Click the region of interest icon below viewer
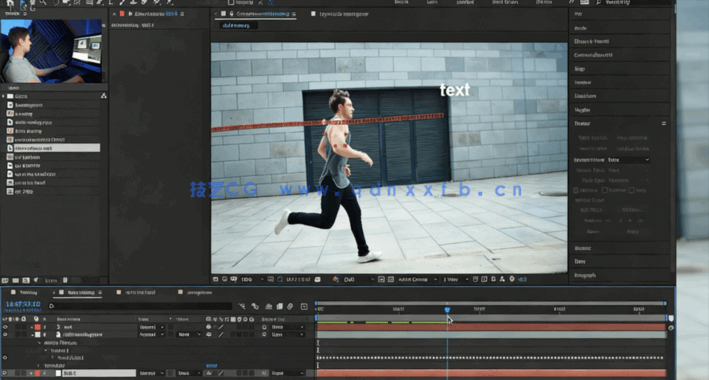 pyautogui.click(x=381, y=280)
